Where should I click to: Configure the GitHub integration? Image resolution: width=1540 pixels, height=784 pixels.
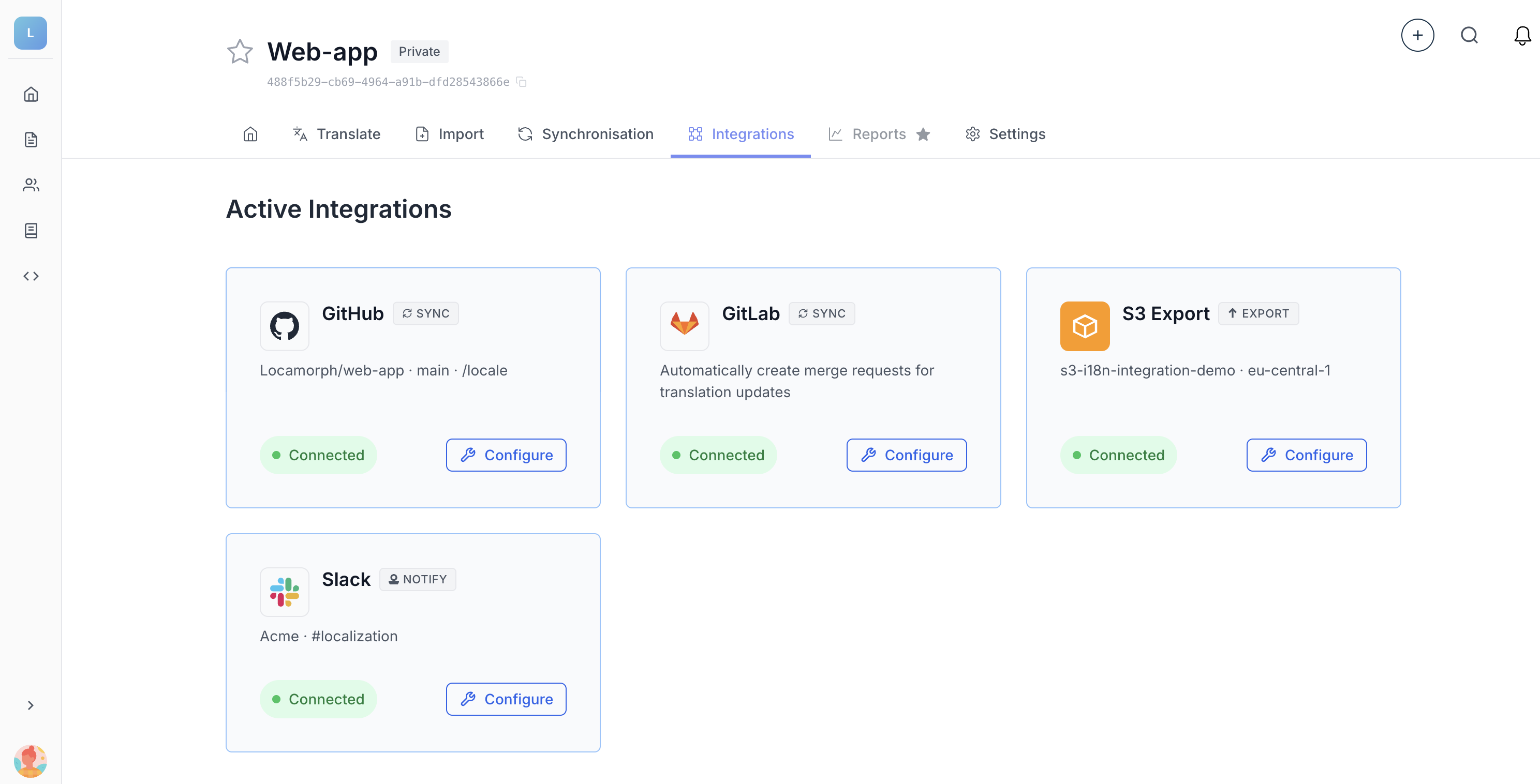[x=506, y=455]
